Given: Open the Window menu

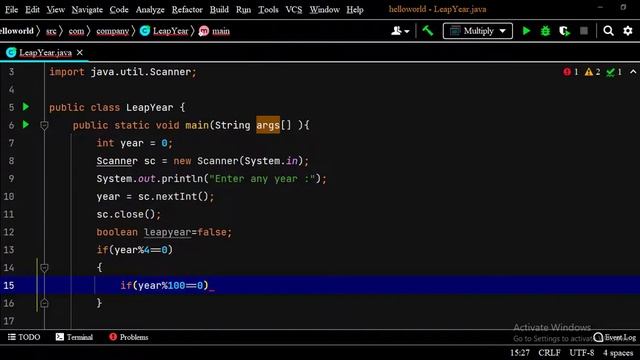Looking at the screenshot, I should point(324,9).
